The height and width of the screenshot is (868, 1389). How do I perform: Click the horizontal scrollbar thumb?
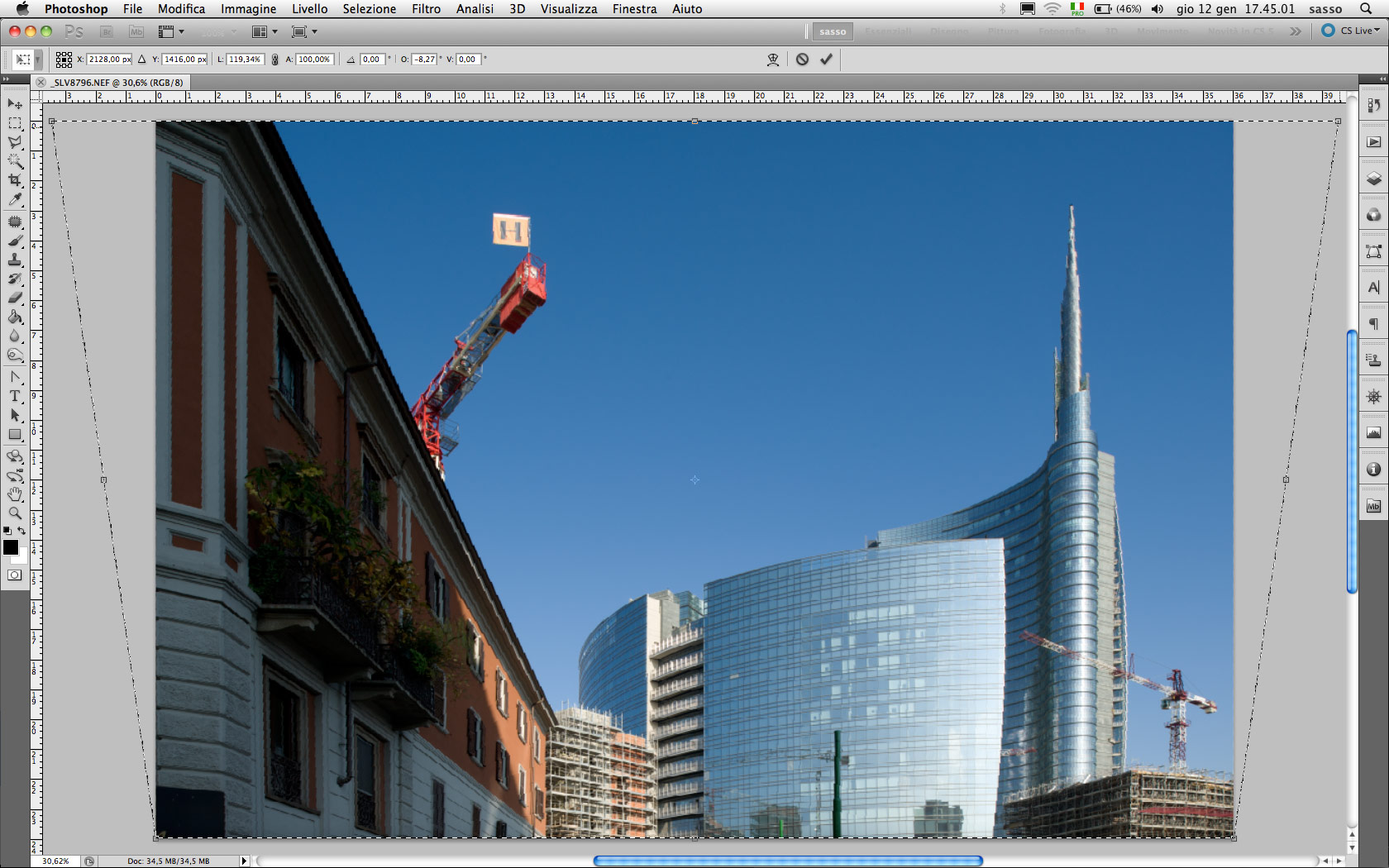(788, 861)
